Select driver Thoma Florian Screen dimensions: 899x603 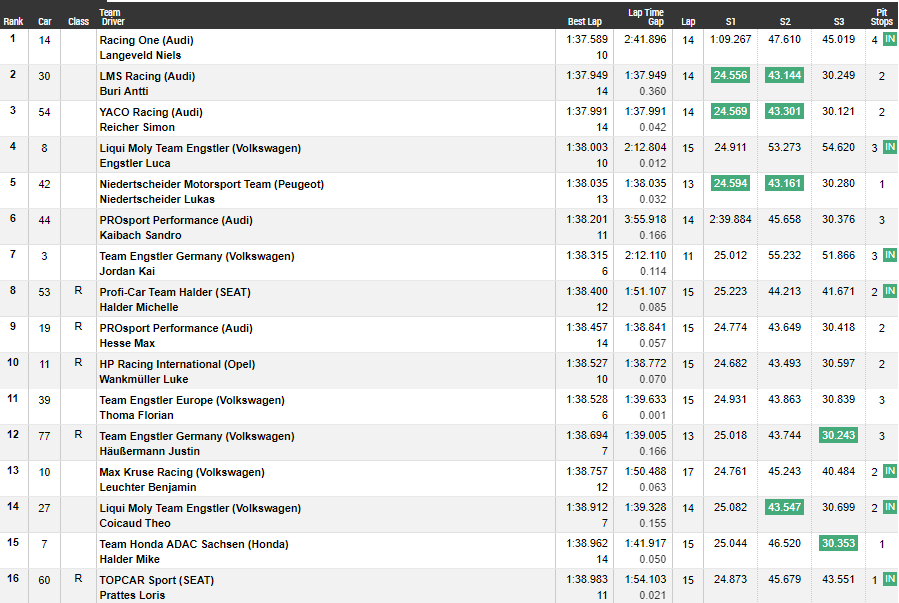click(x=136, y=416)
